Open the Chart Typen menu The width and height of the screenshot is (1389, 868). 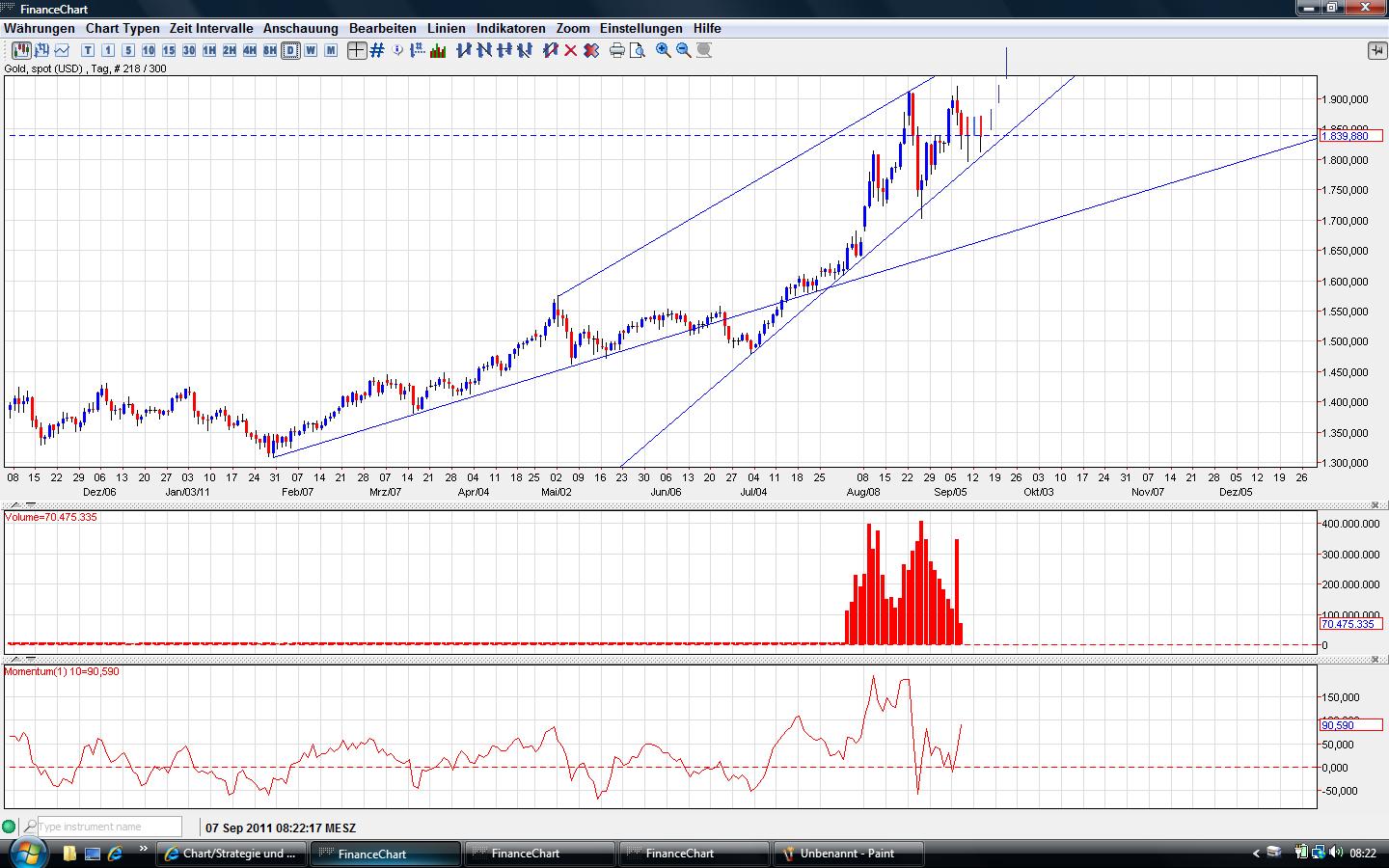click(x=123, y=28)
